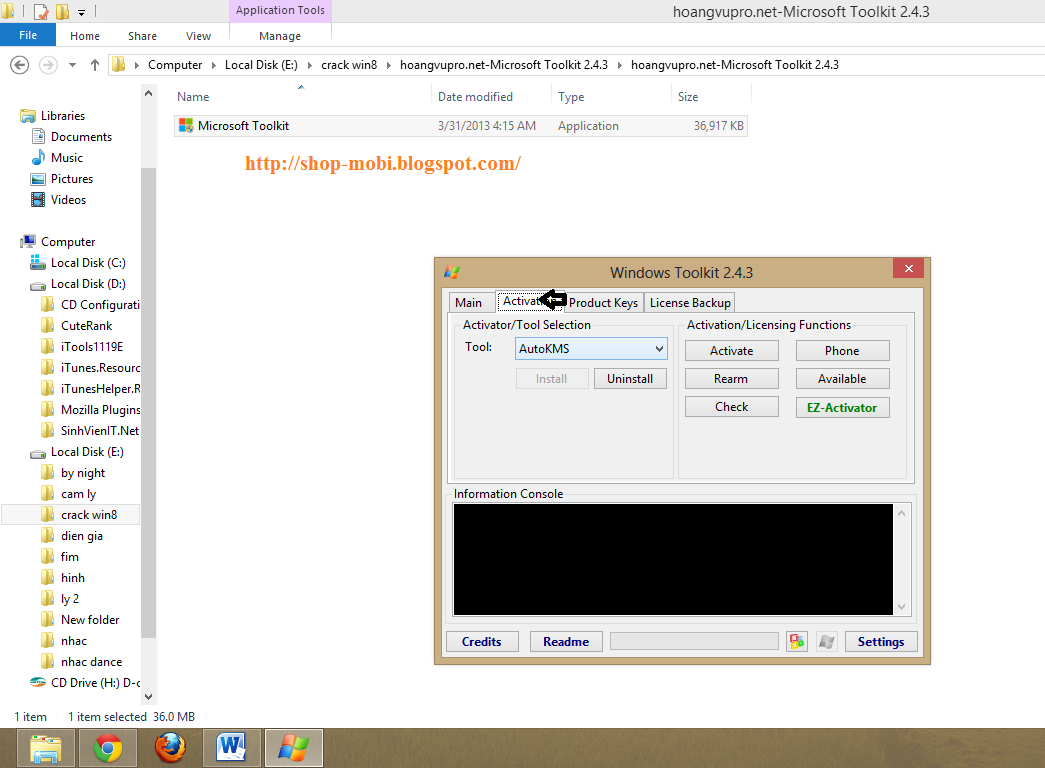Click the Information Console scroll down arrow

coord(902,607)
